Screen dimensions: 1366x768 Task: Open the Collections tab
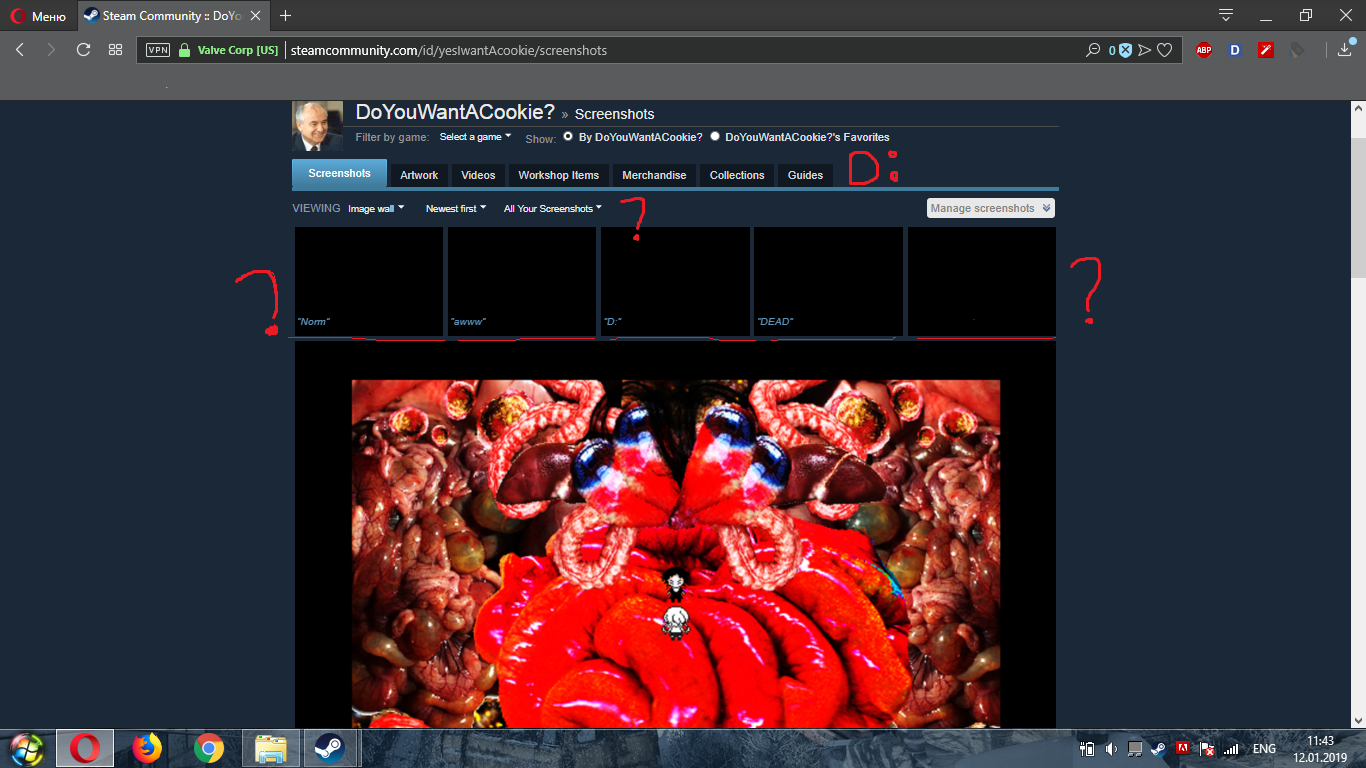click(x=737, y=175)
